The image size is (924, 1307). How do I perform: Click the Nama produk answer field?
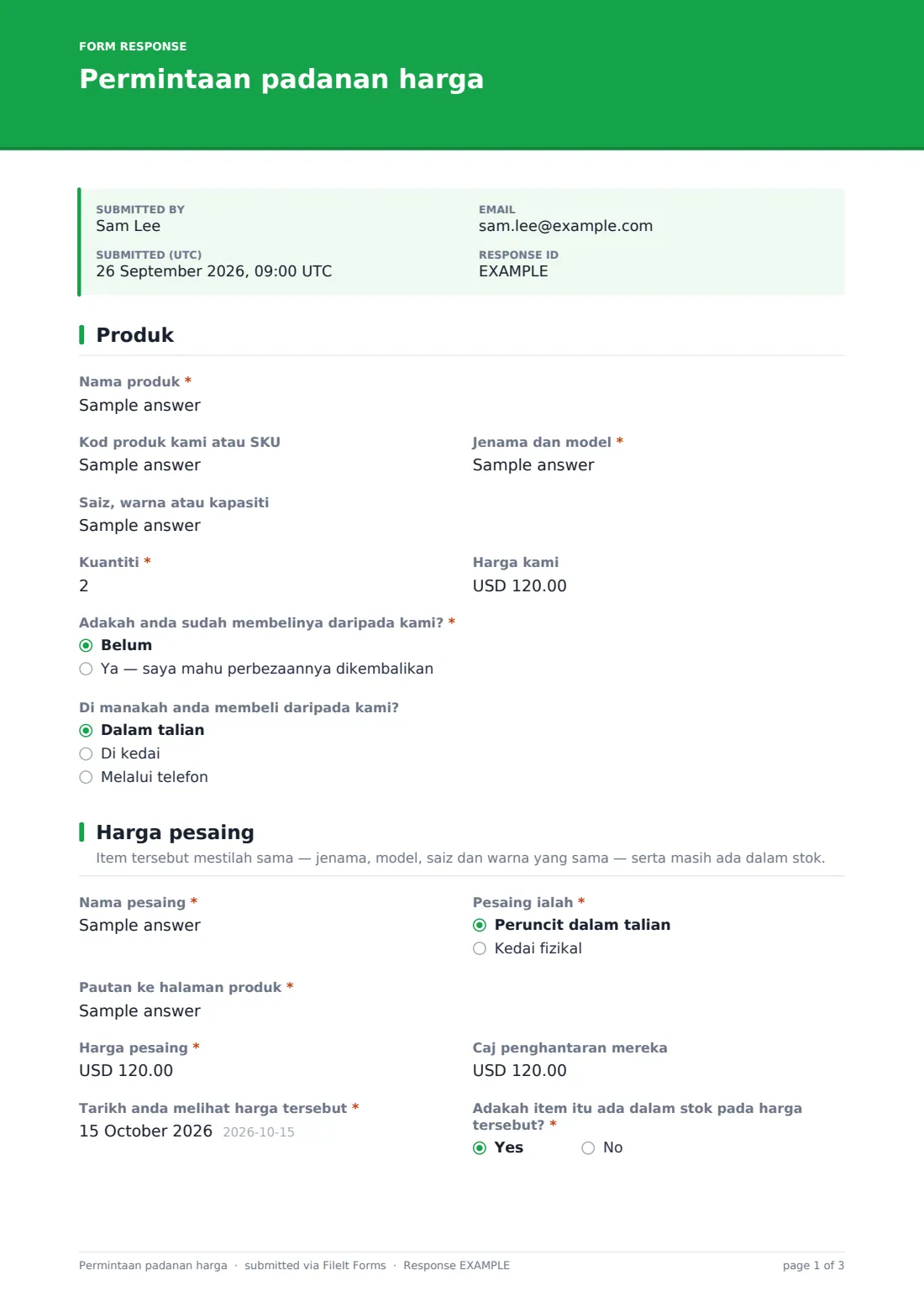click(139, 406)
